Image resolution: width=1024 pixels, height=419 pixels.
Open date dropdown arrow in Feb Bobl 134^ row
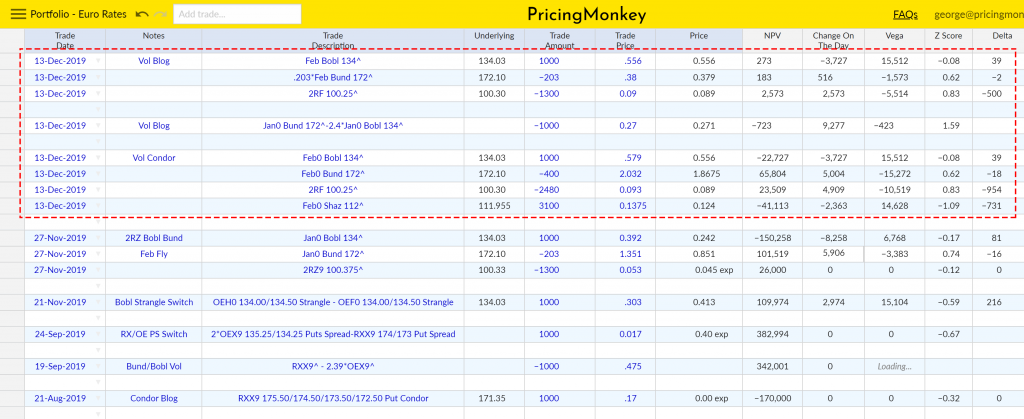99,61
